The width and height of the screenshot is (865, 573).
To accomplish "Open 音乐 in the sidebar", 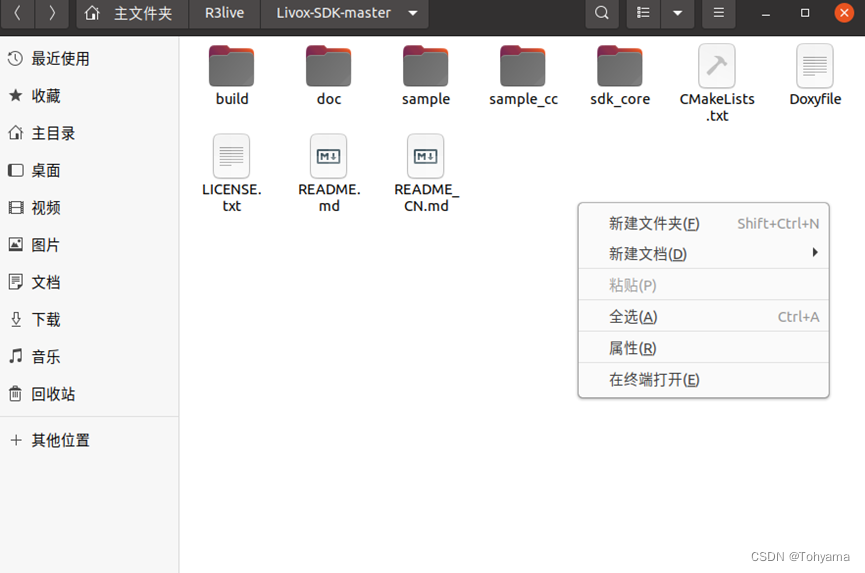I will tap(89, 357).
